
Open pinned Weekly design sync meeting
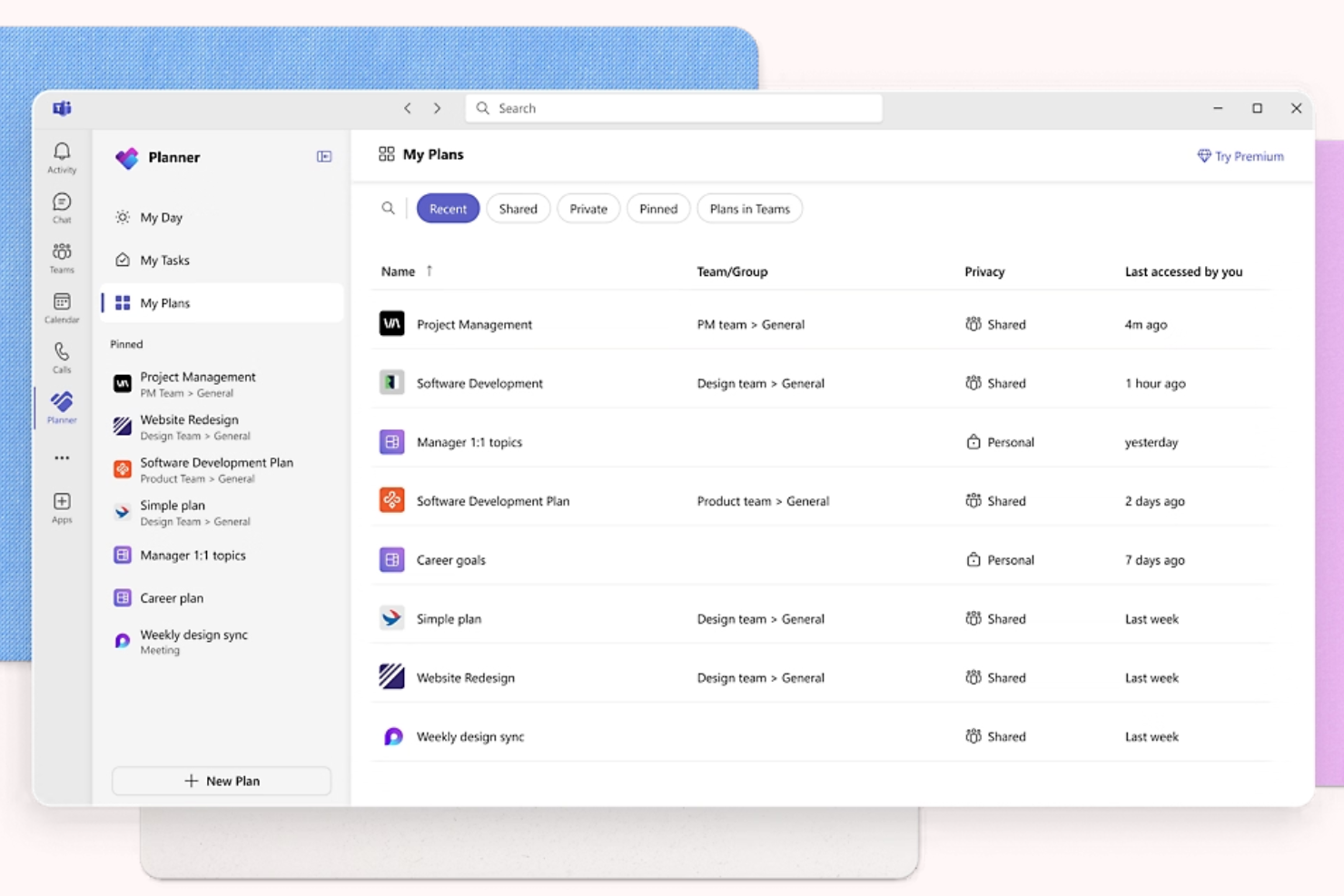(x=222, y=641)
